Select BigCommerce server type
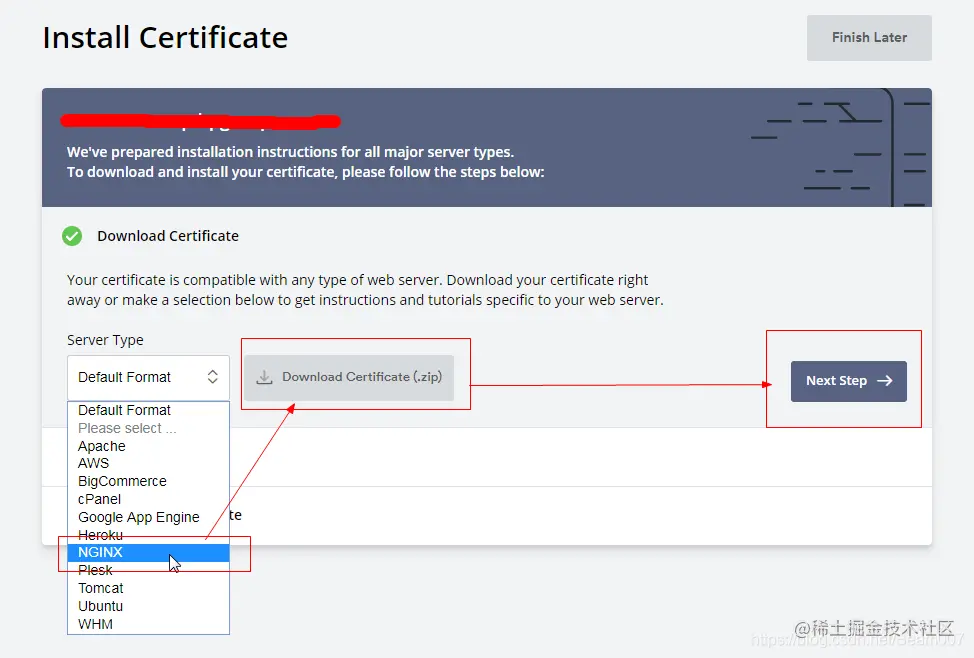 click(148, 482)
